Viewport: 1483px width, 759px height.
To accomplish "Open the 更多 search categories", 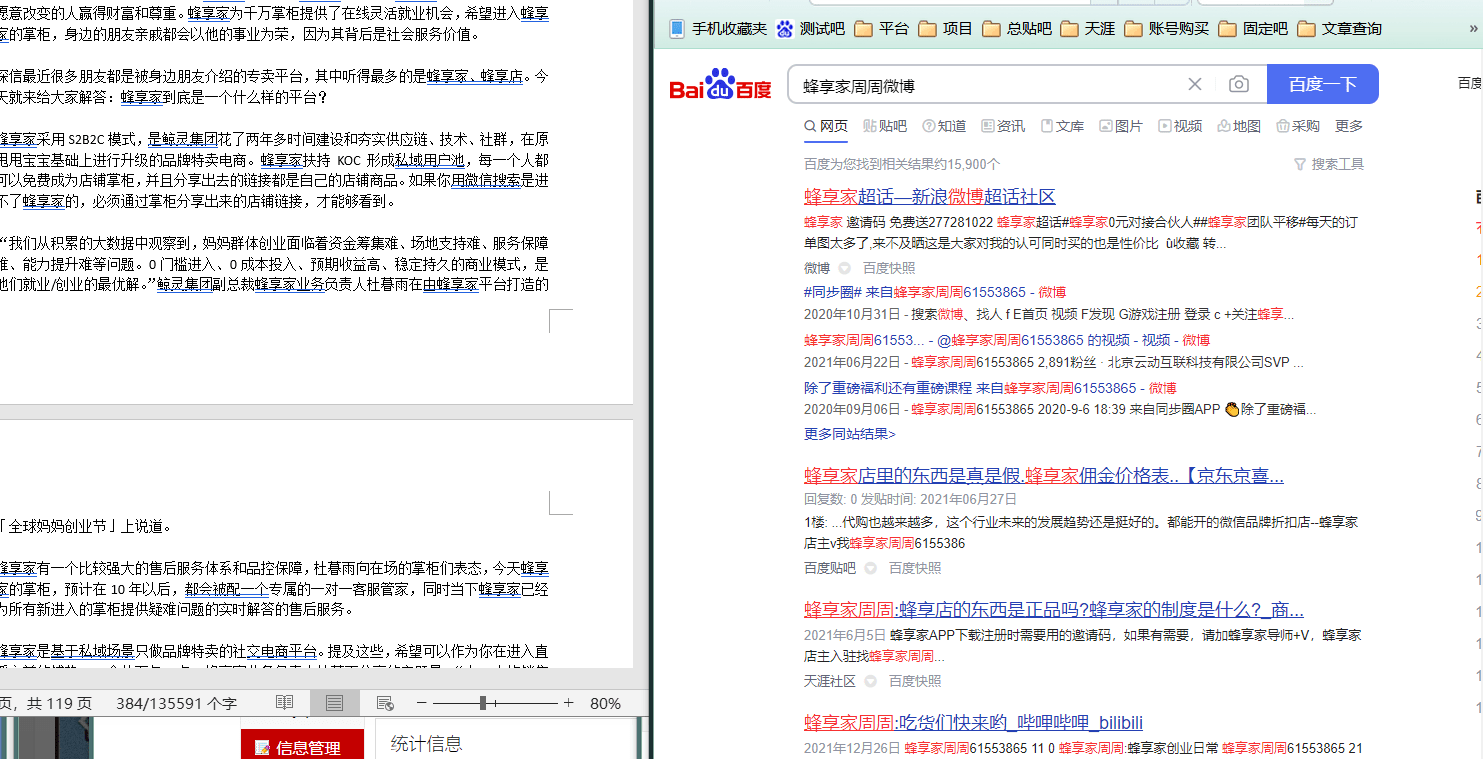I will coord(1349,126).
